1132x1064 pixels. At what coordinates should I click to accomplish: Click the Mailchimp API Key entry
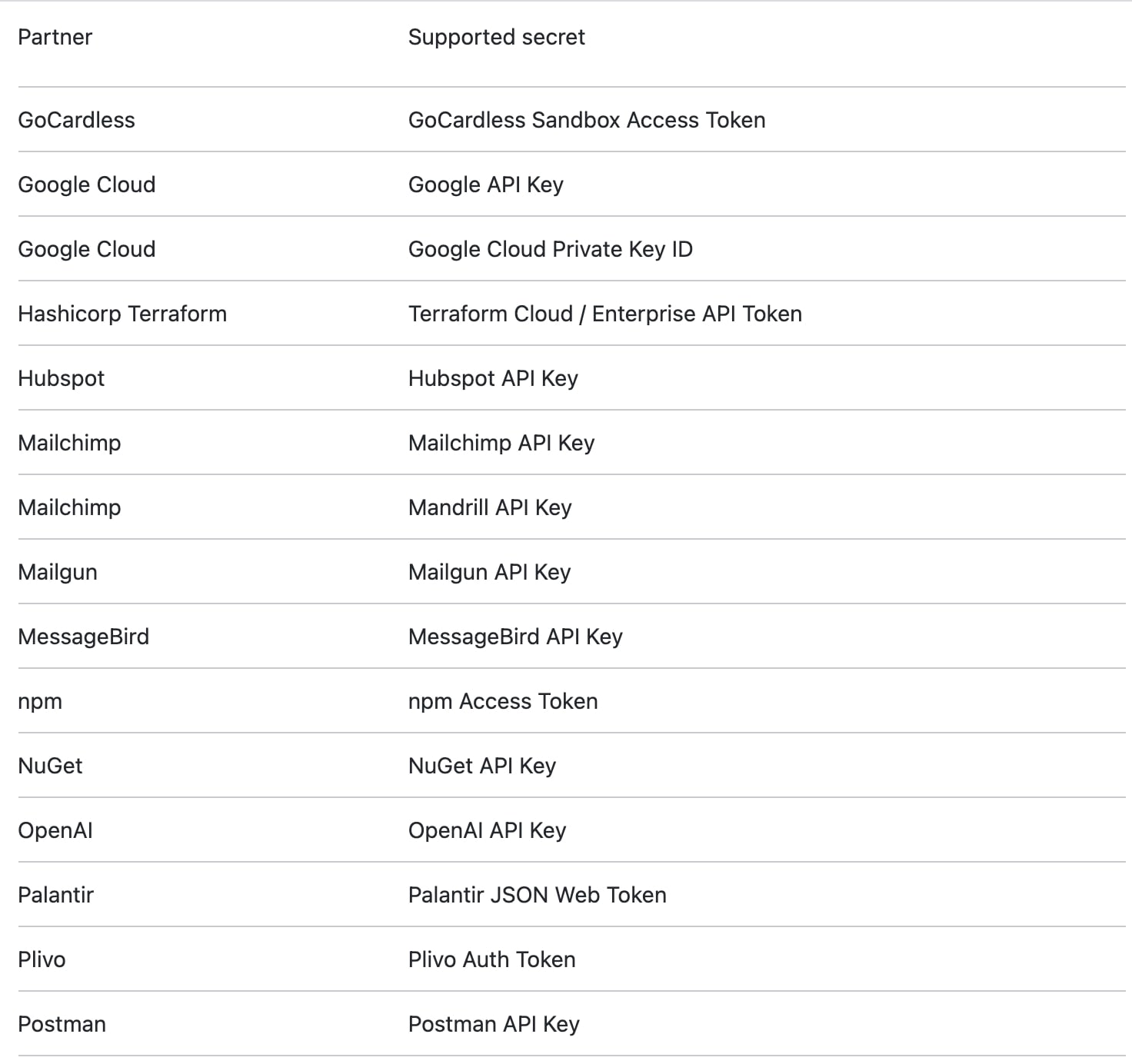pos(501,443)
